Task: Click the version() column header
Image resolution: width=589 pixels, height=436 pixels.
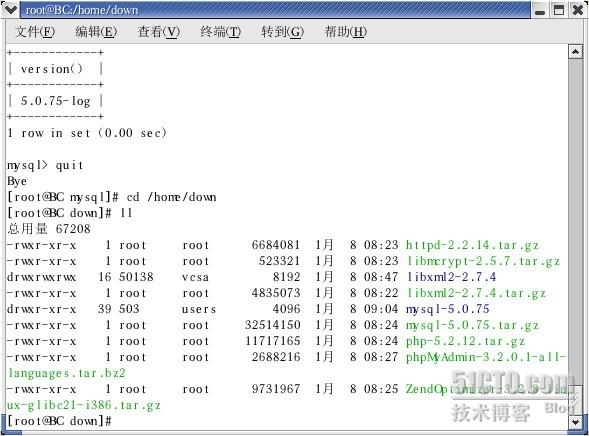Action: (x=52, y=69)
